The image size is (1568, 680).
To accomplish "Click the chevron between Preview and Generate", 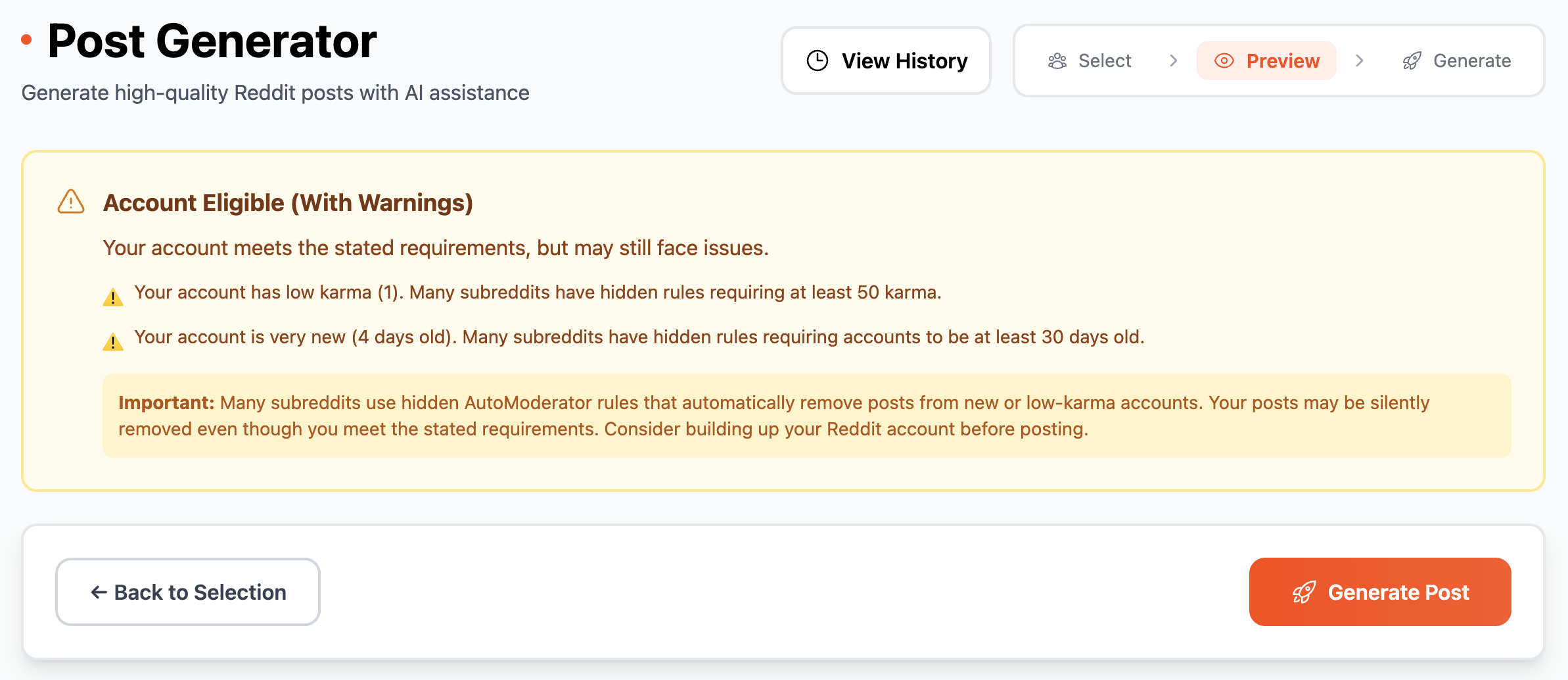I will [1360, 61].
